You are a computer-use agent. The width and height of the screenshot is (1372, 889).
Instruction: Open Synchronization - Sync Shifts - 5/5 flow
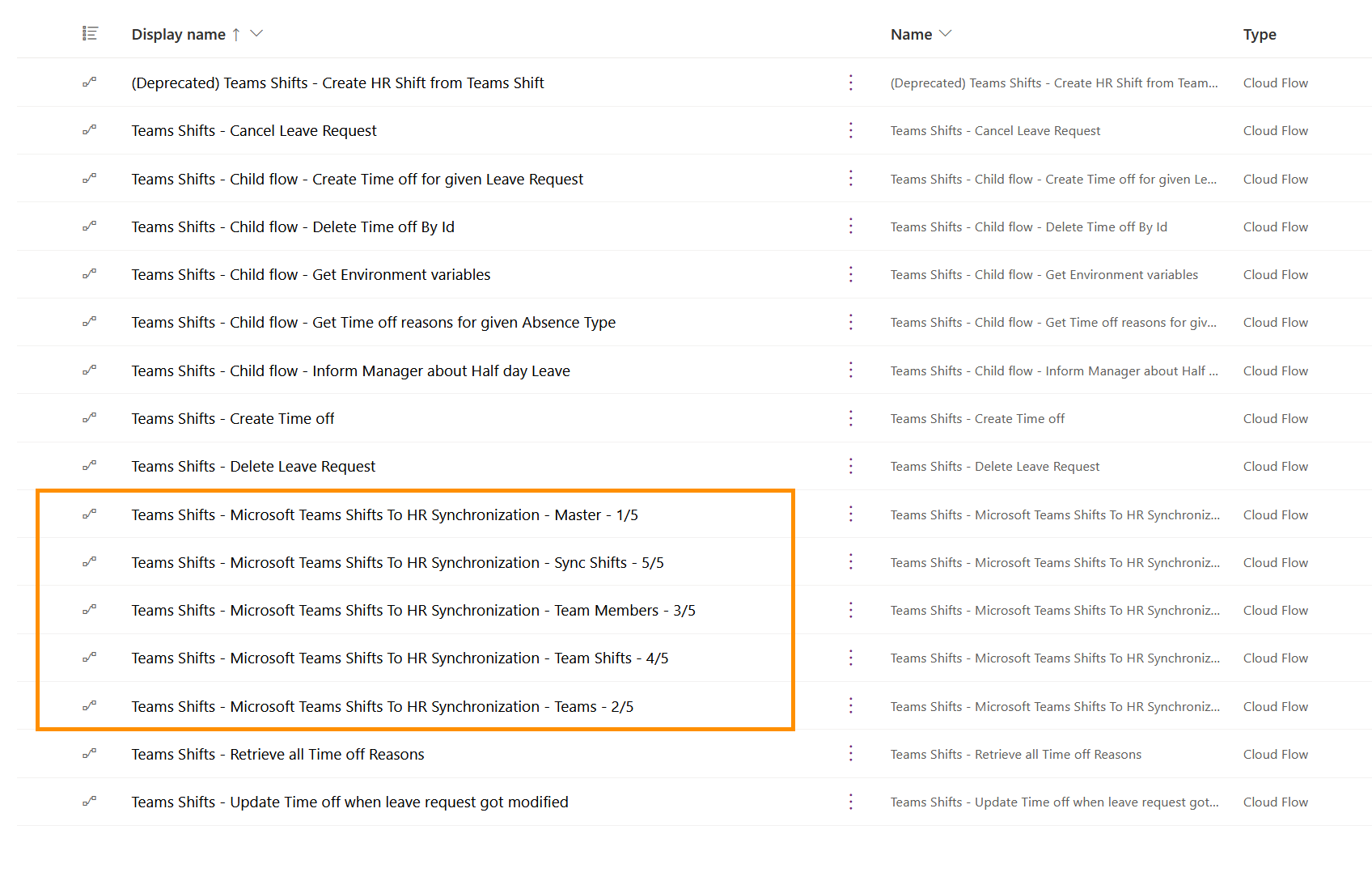point(398,562)
